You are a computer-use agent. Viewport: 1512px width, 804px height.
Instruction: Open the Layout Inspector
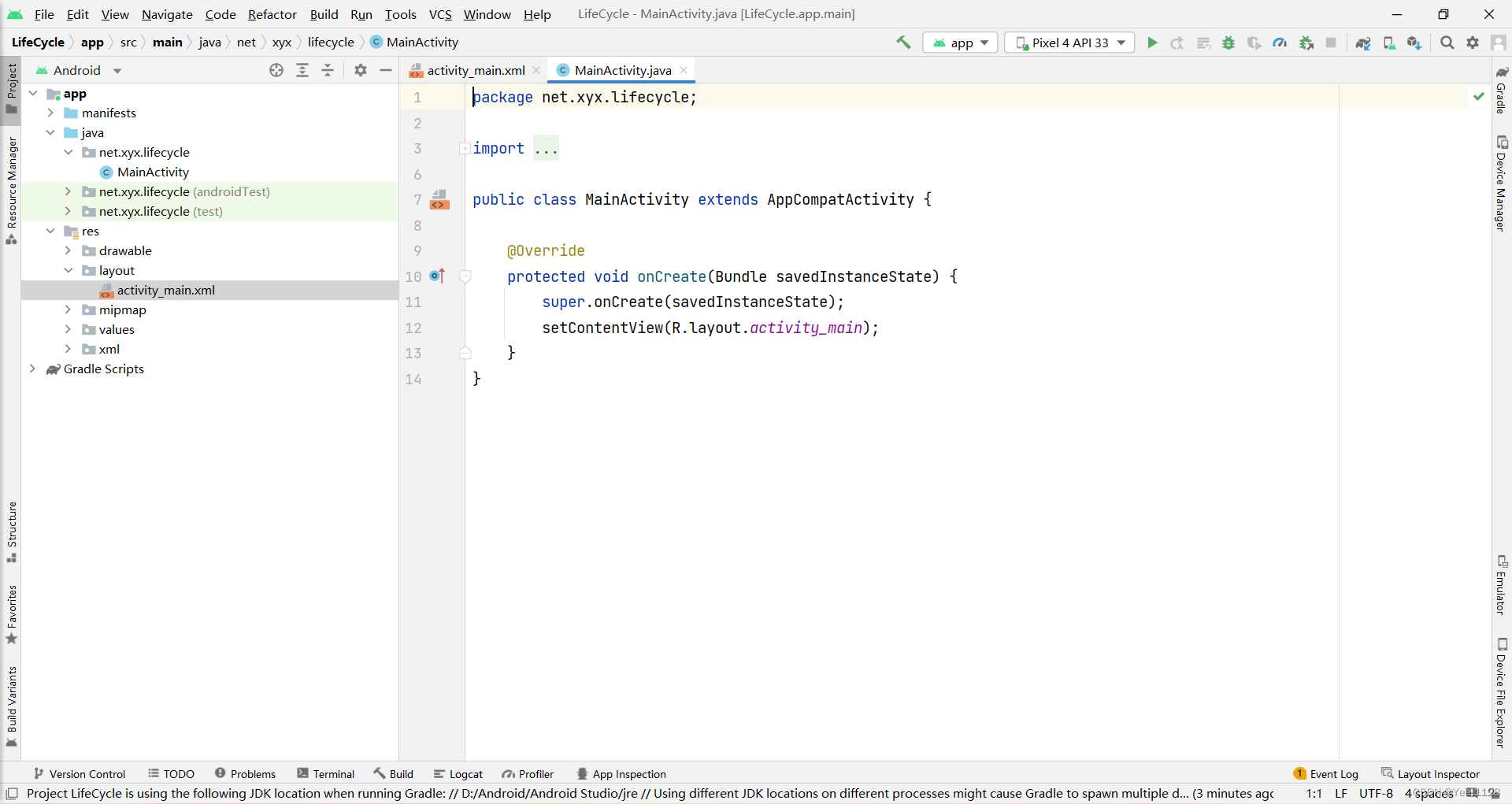pyautogui.click(x=1431, y=774)
